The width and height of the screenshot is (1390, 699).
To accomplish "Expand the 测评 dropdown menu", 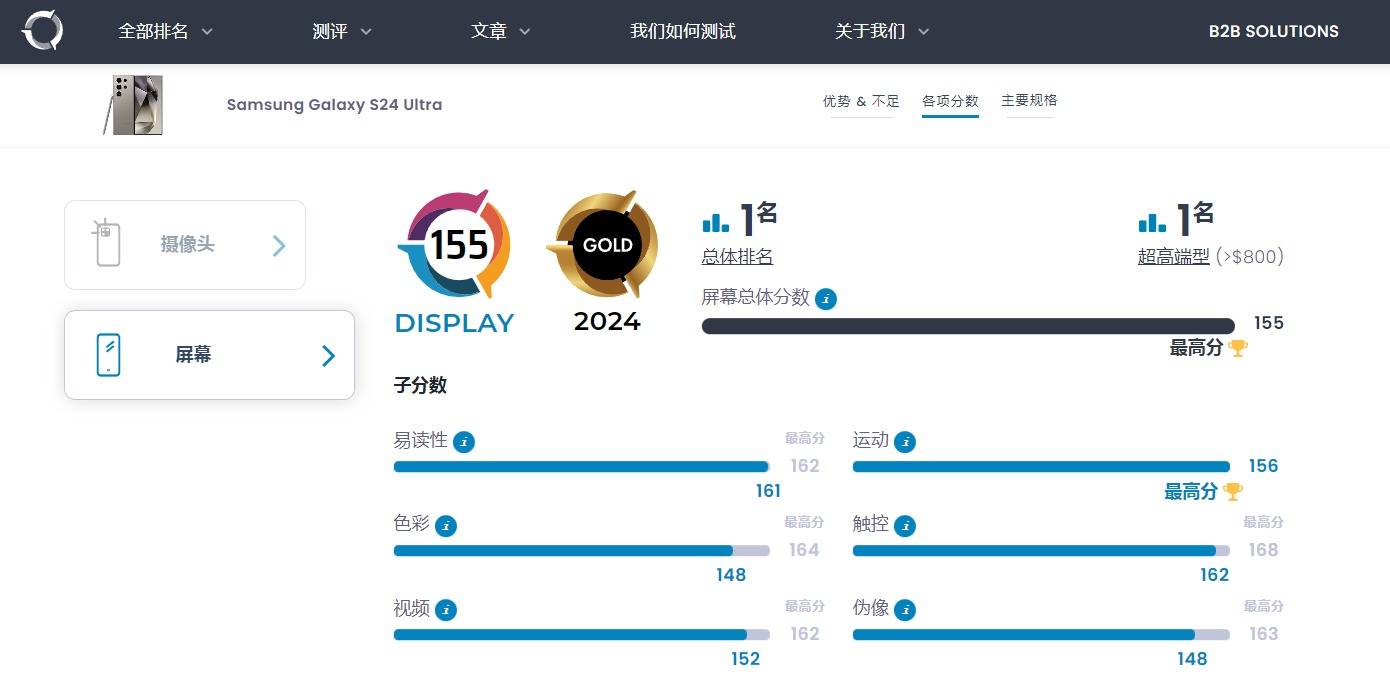I will click(342, 32).
